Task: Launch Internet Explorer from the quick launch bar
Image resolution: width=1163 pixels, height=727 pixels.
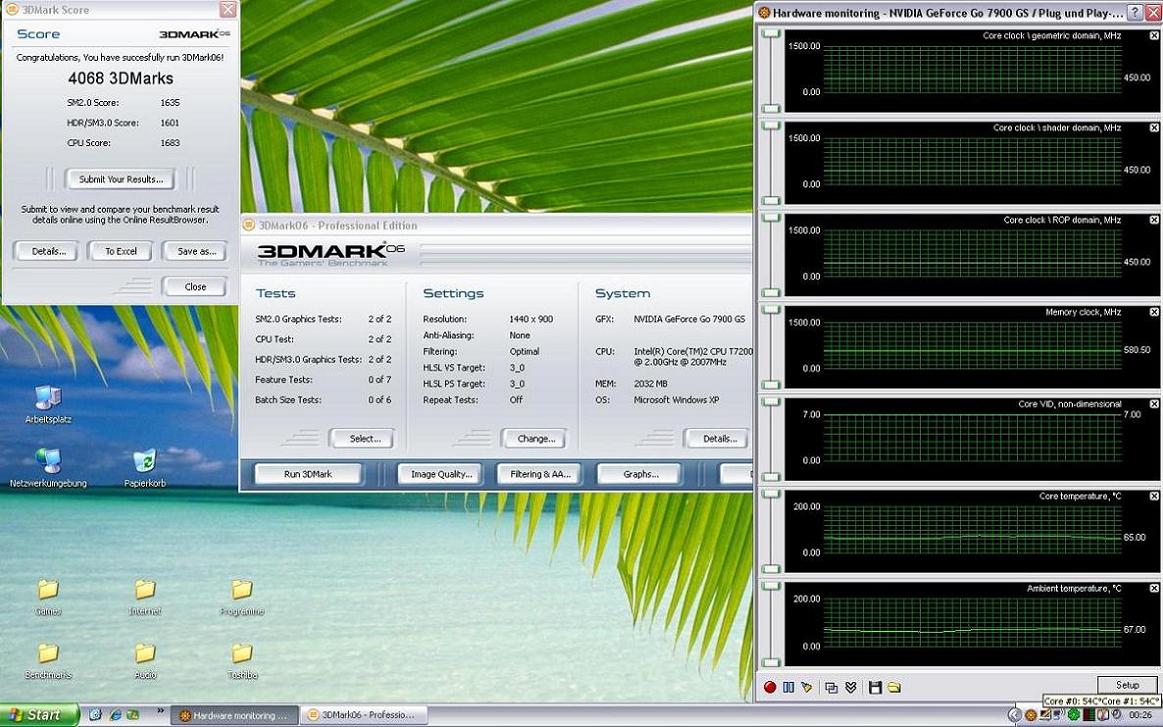Action: (114, 715)
